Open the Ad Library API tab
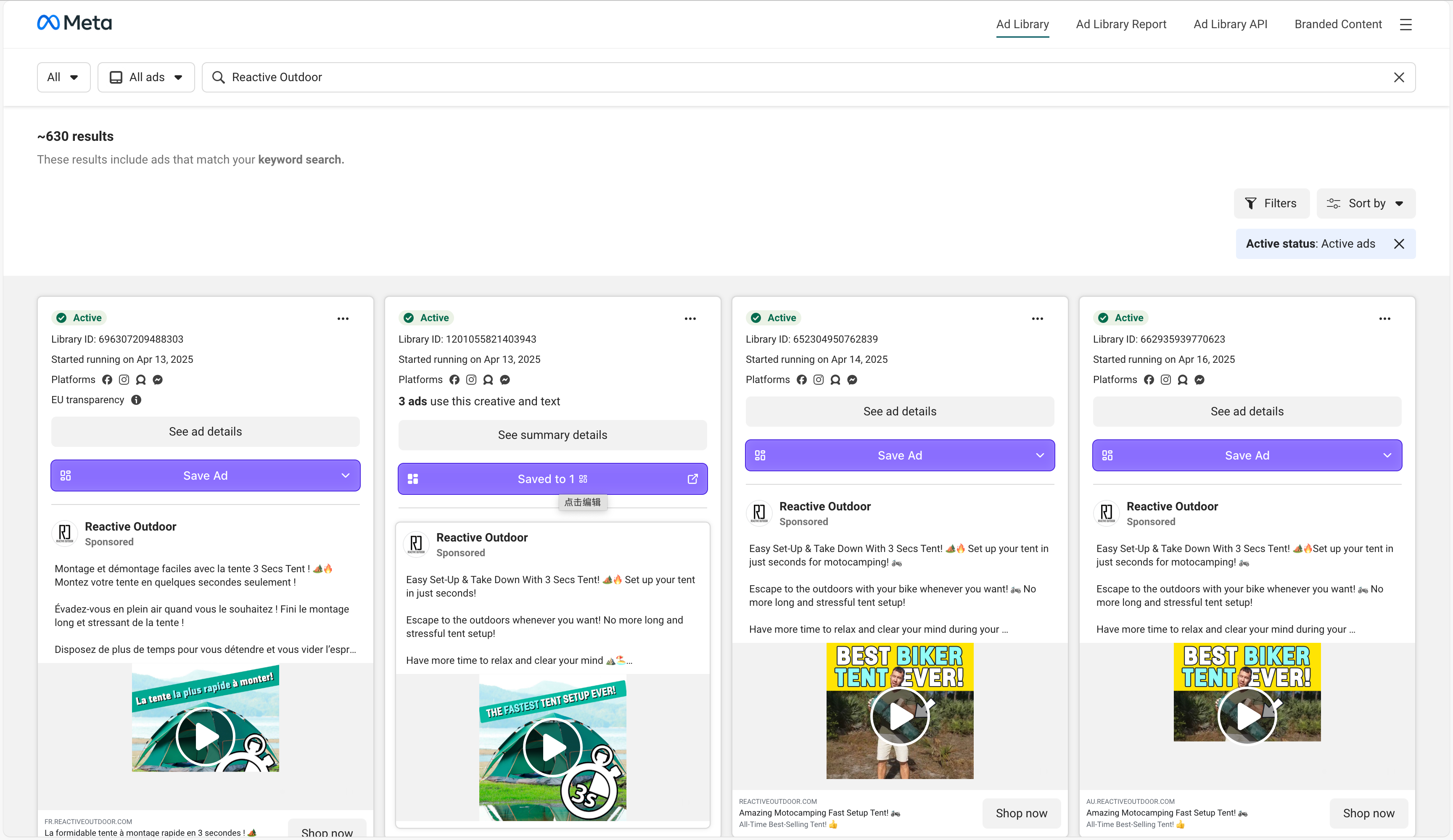The image size is (1453, 840). point(1230,24)
